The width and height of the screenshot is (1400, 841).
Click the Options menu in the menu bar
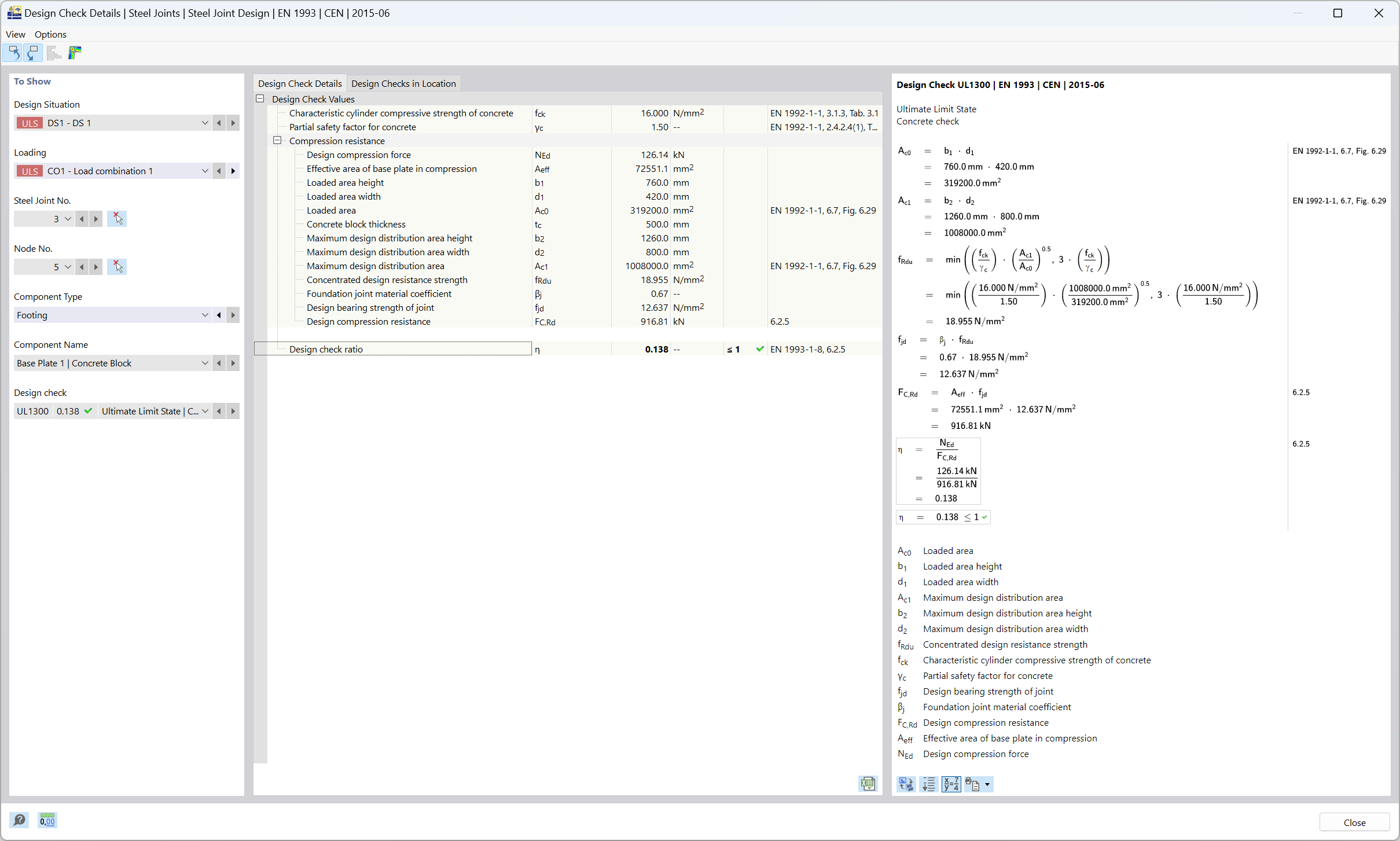49,33
